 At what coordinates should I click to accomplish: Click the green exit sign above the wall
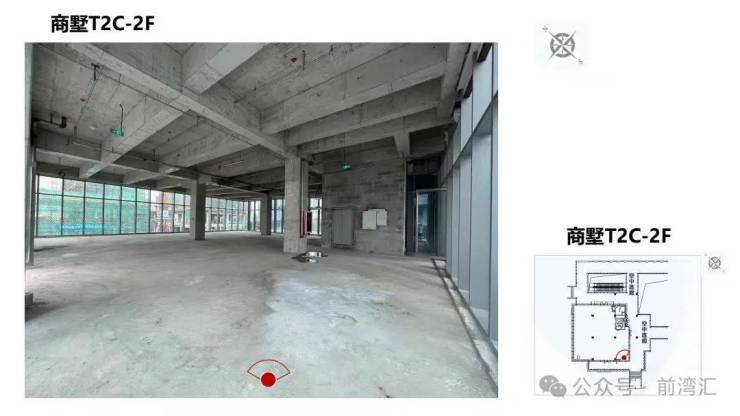(346, 167)
